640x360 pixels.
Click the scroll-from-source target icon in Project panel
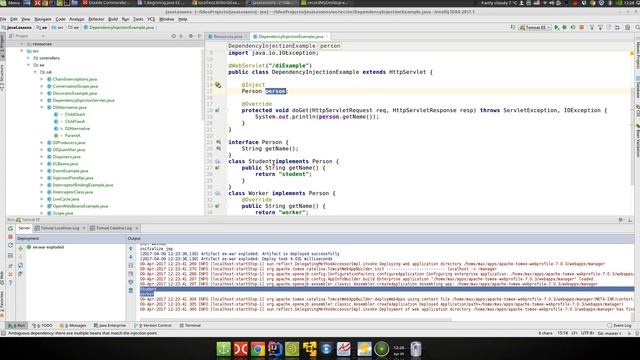(x=173, y=36)
